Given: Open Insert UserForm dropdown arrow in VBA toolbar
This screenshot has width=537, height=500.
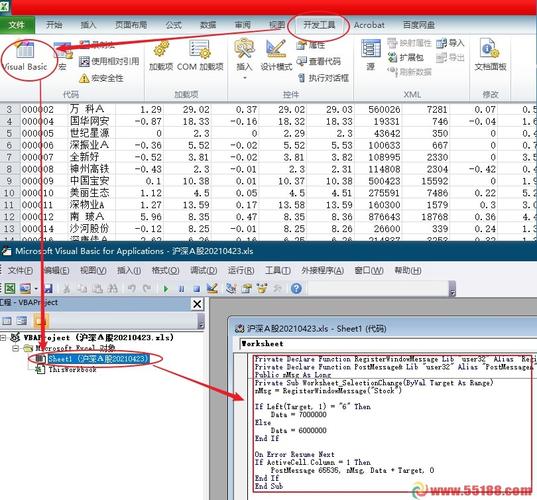Looking at the screenshot, I should pos(36,289).
